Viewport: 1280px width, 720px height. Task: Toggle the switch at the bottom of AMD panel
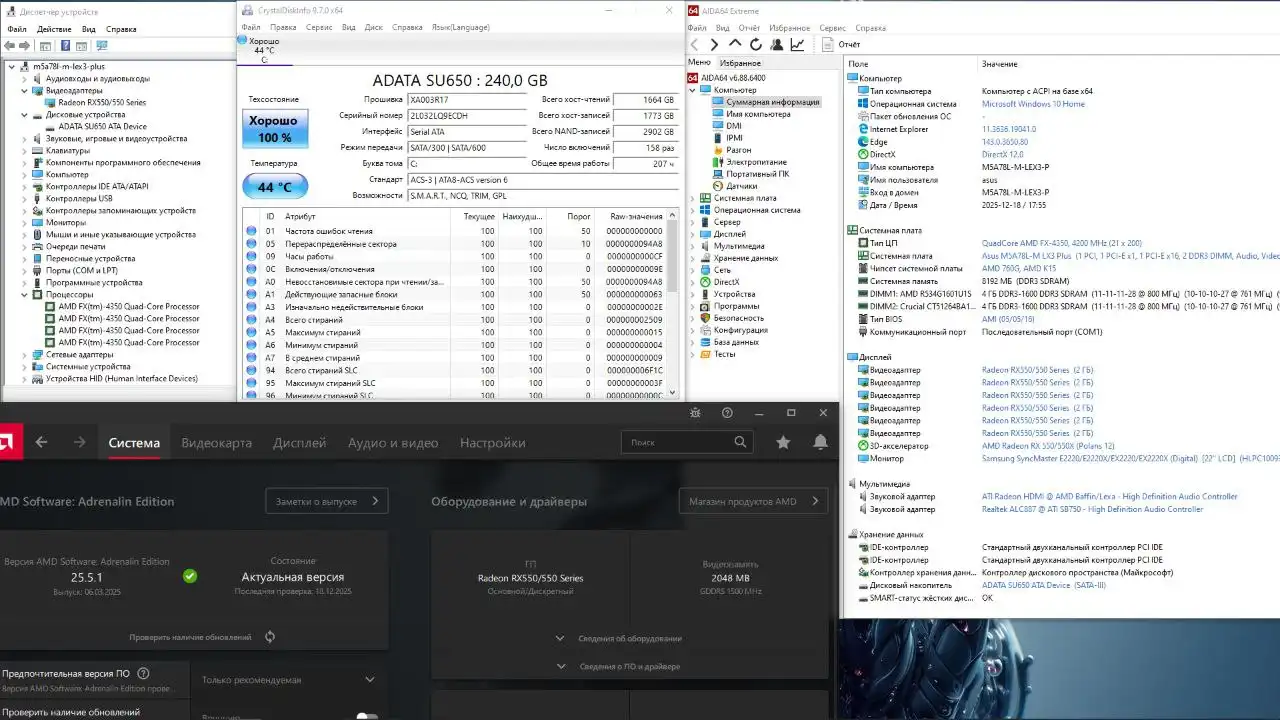coord(367,715)
